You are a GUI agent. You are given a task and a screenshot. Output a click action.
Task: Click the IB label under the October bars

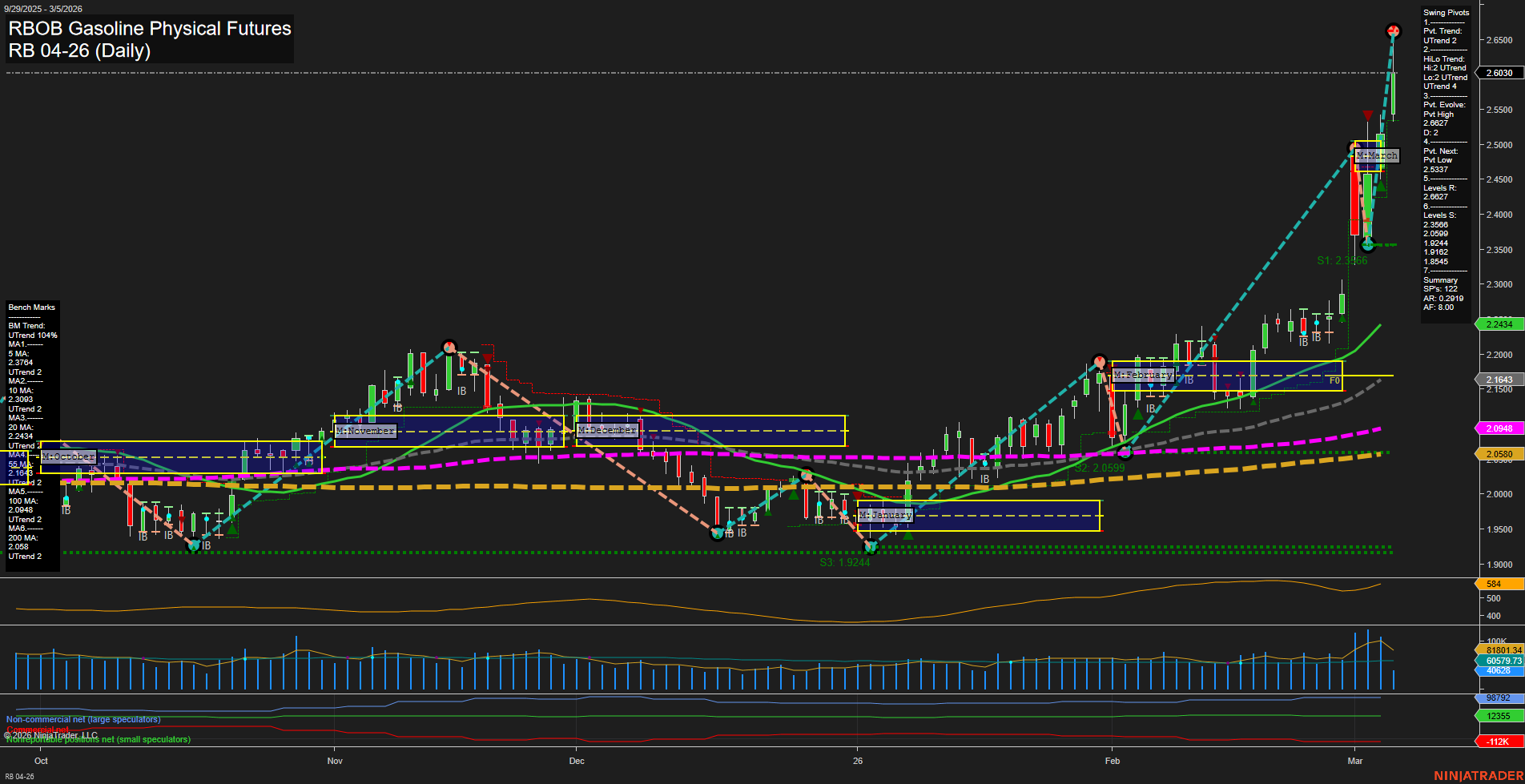(x=66, y=511)
